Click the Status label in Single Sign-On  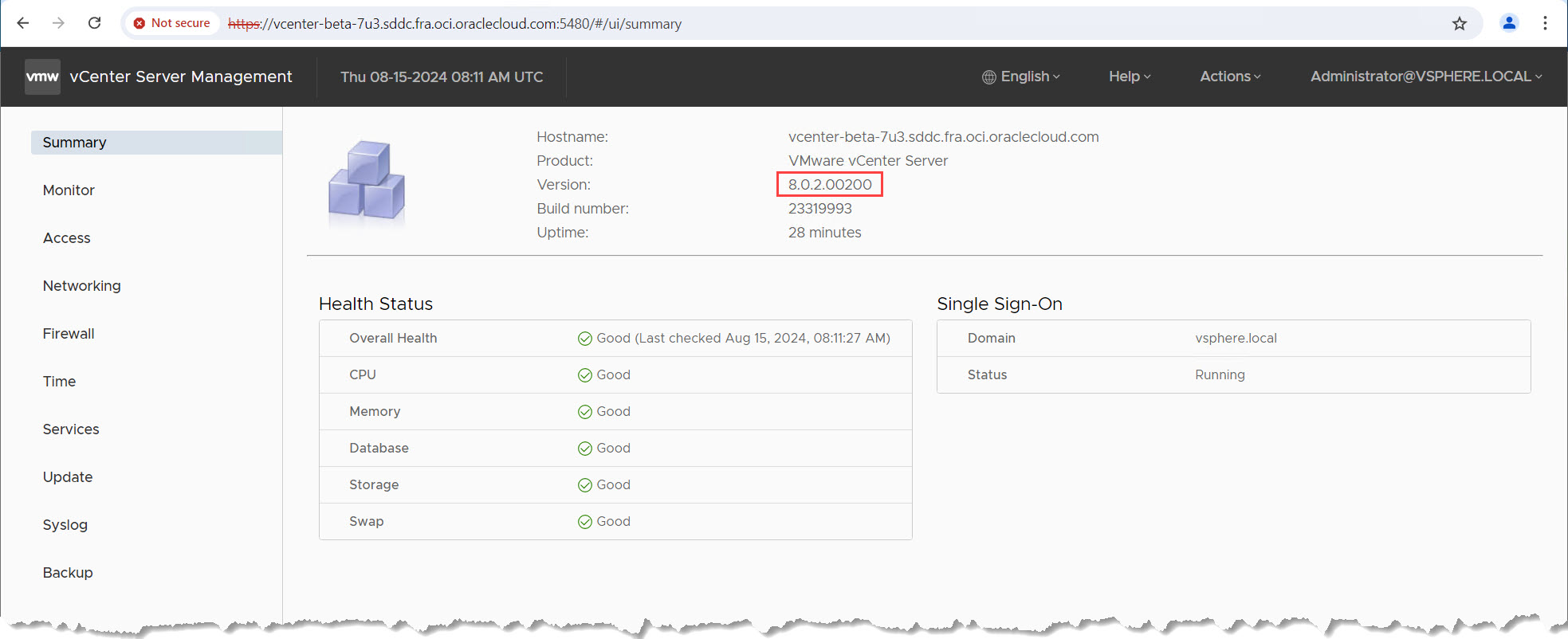(987, 375)
